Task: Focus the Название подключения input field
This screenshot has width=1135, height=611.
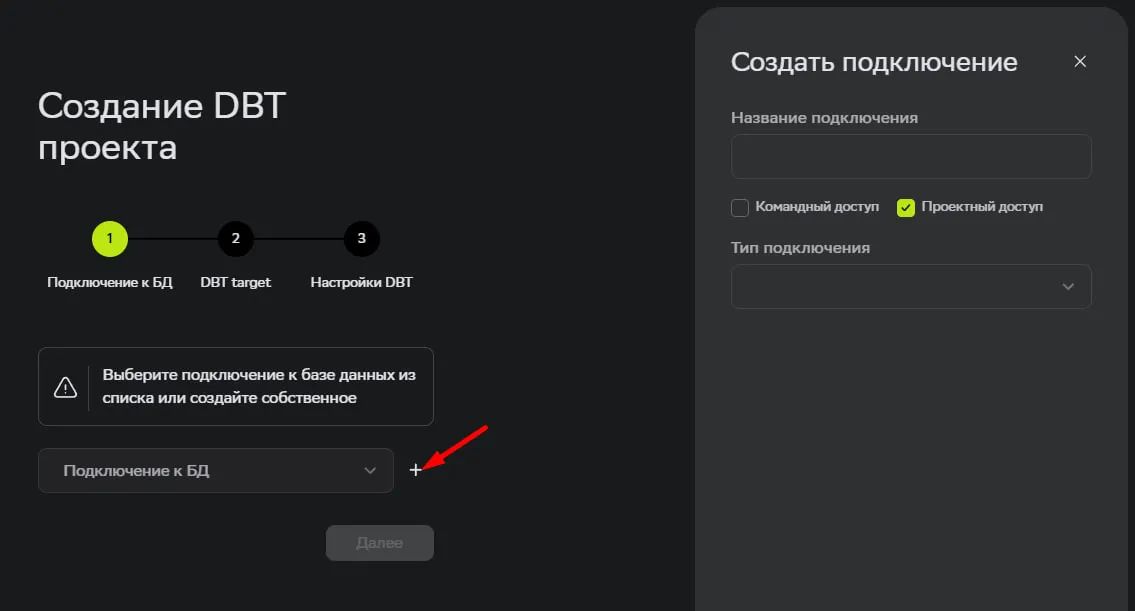Action: 910,157
